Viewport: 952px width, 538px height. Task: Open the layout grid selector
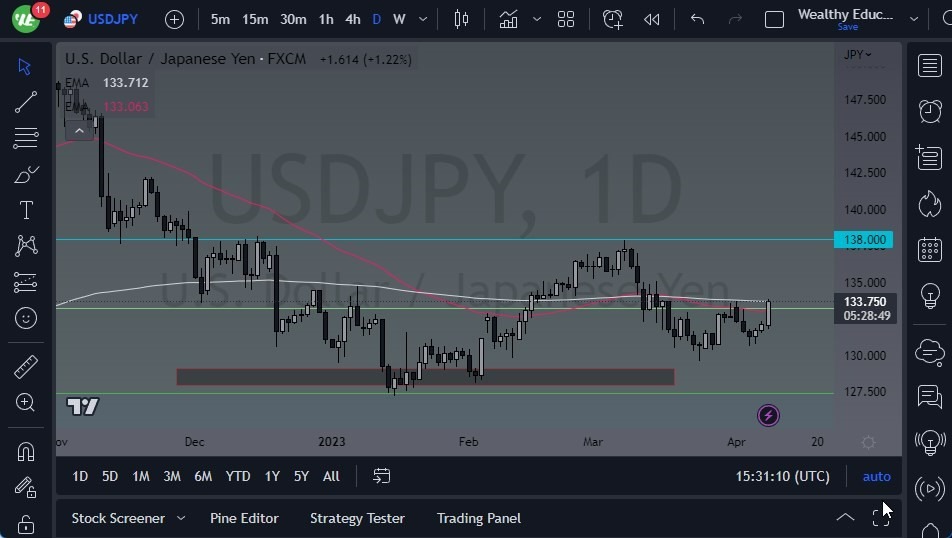[566, 19]
